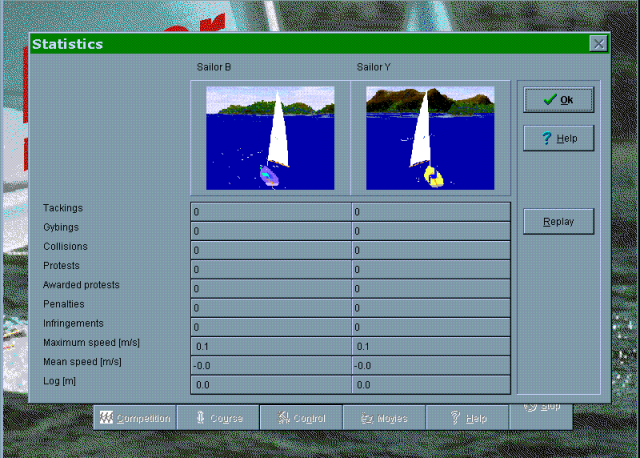Open the Competition menu in bottom bar

135,418
